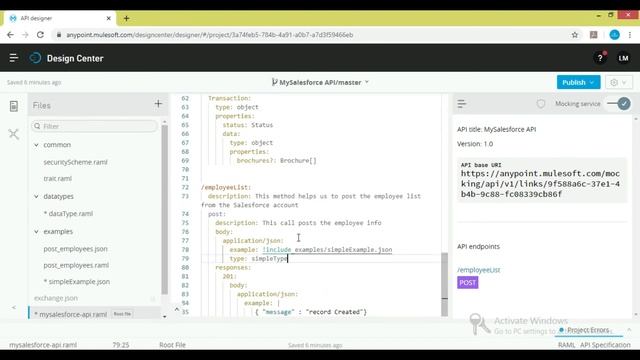Collapse the left files panel arrow
Image resolution: width=640 pixels, height=360 pixels.
click(13, 307)
